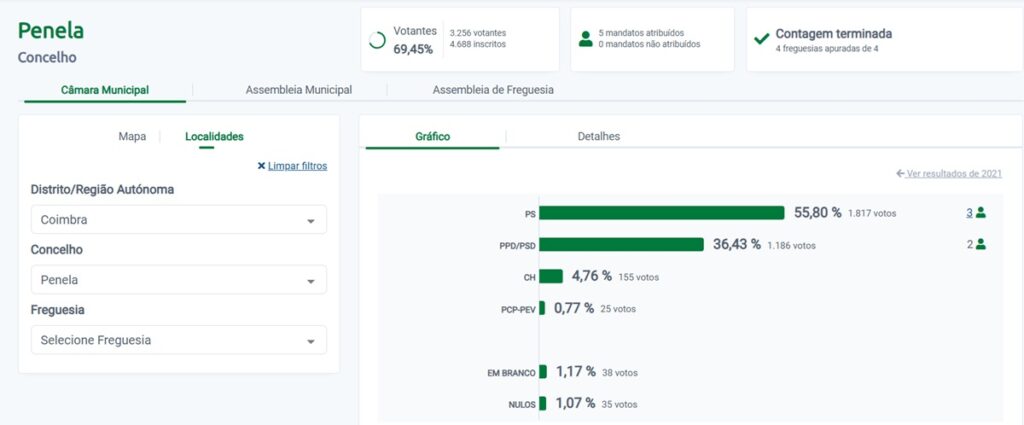Select the Localidades filter view

(214, 136)
